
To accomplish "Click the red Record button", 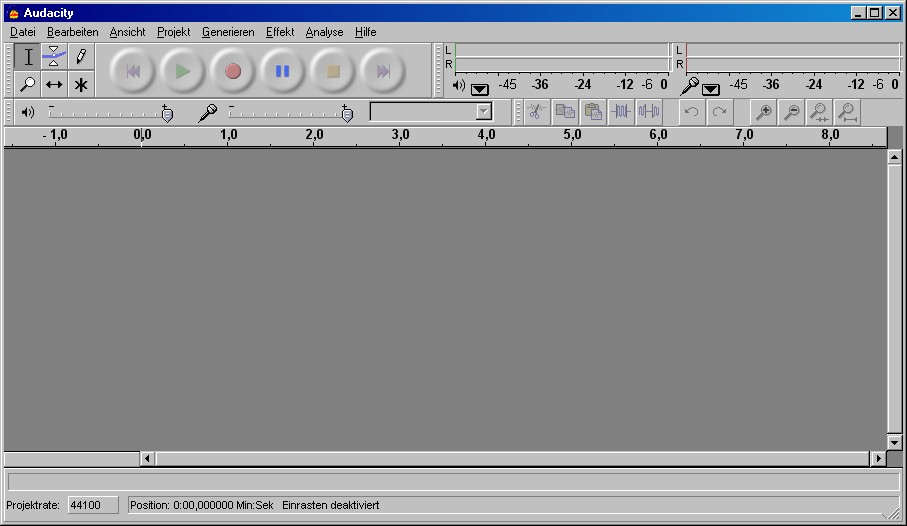I will (x=233, y=71).
